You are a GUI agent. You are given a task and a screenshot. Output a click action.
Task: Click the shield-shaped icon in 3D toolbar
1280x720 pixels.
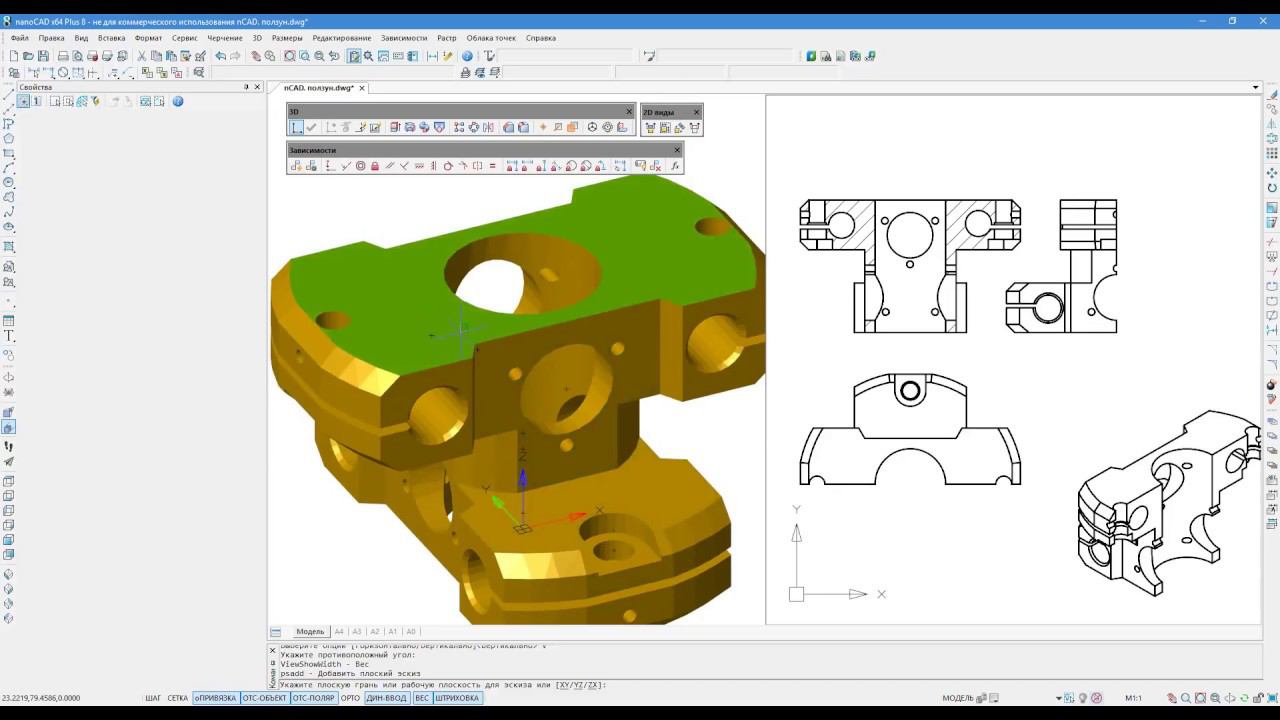tap(440, 127)
